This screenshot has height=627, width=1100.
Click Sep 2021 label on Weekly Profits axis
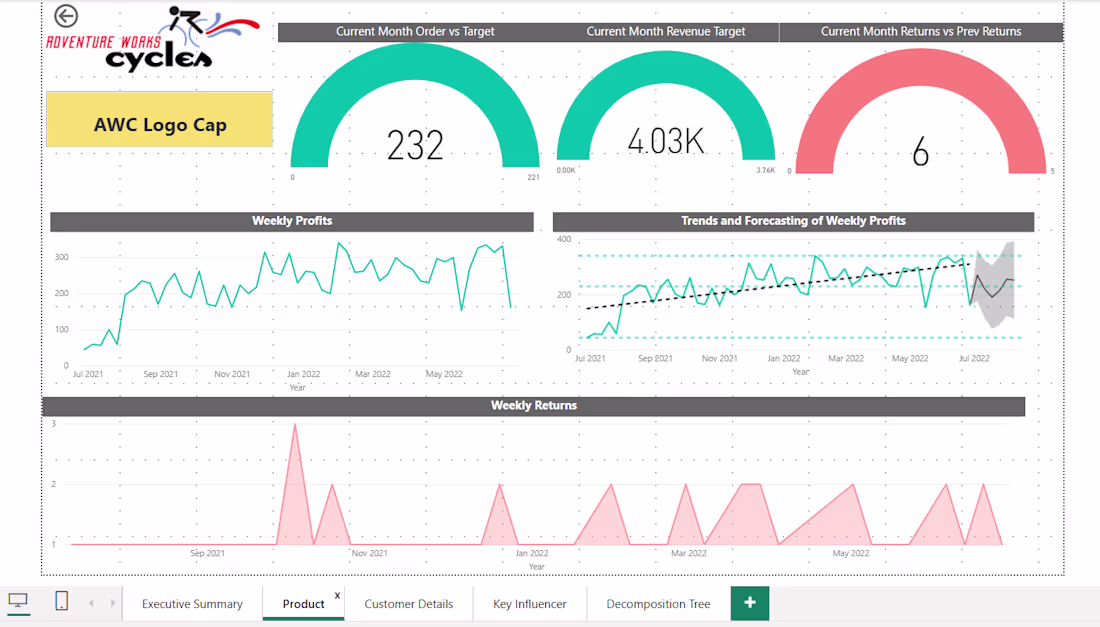pyautogui.click(x=161, y=374)
